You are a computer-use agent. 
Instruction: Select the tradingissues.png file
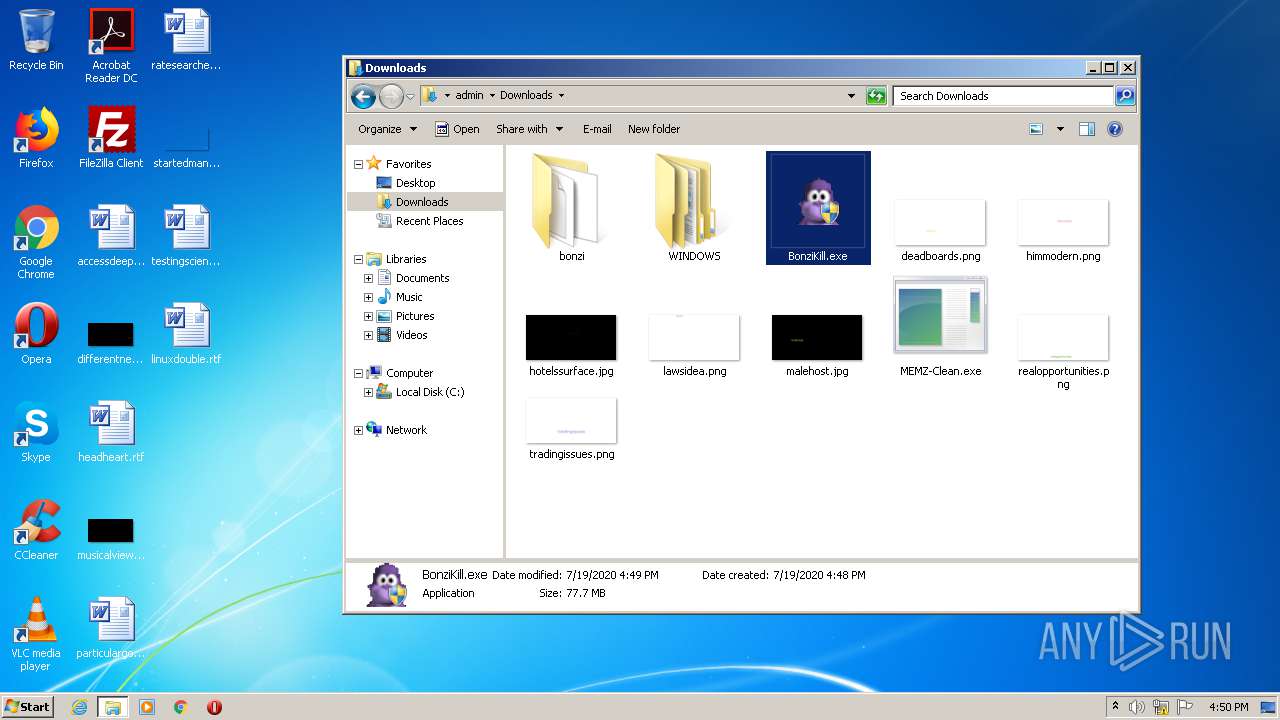point(571,430)
